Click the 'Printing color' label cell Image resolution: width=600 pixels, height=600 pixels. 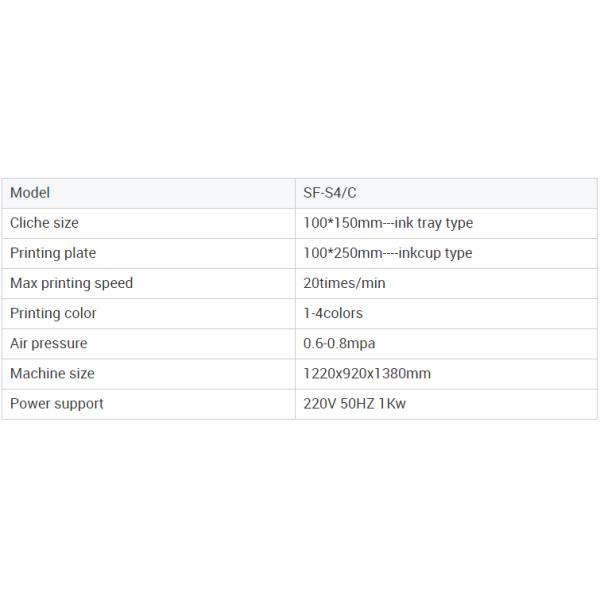[53, 313]
